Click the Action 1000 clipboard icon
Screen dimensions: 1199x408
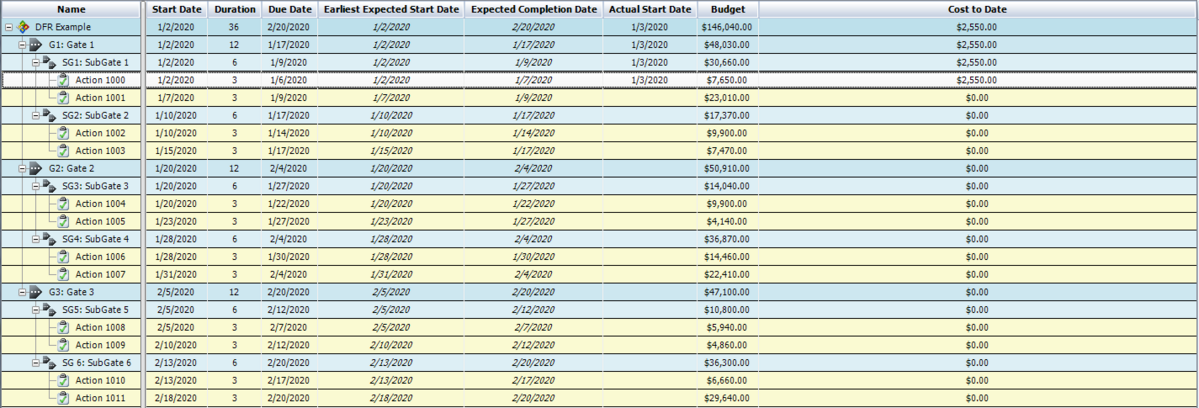[63, 79]
